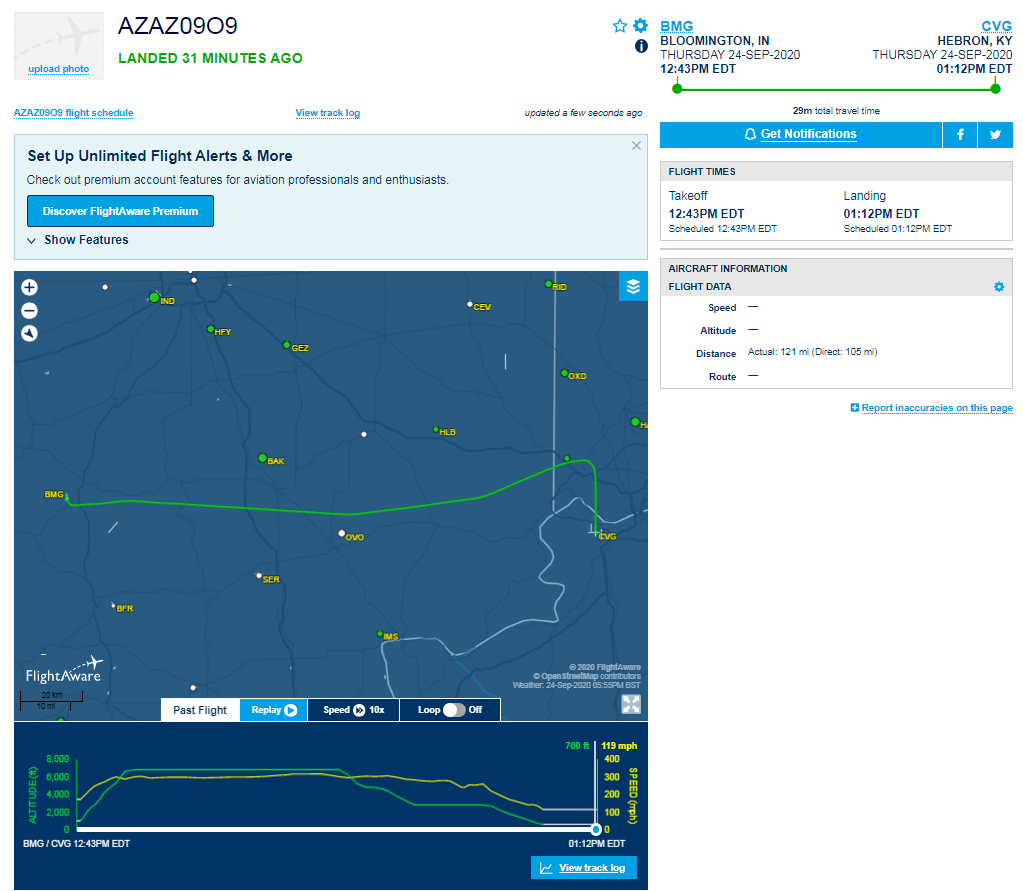Select the Past Flight tab
The image size is (1023, 891).
pos(200,710)
